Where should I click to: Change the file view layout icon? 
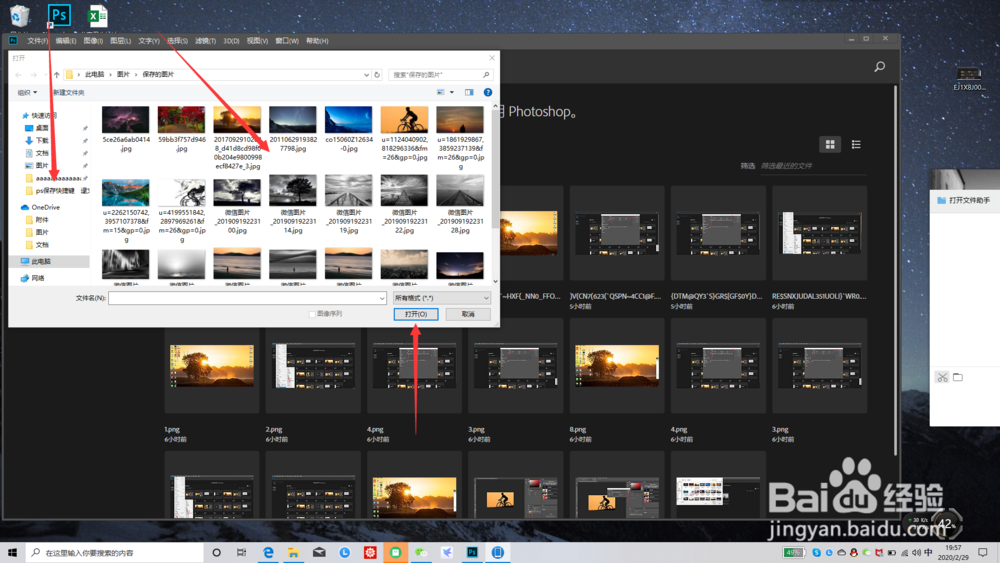441,92
